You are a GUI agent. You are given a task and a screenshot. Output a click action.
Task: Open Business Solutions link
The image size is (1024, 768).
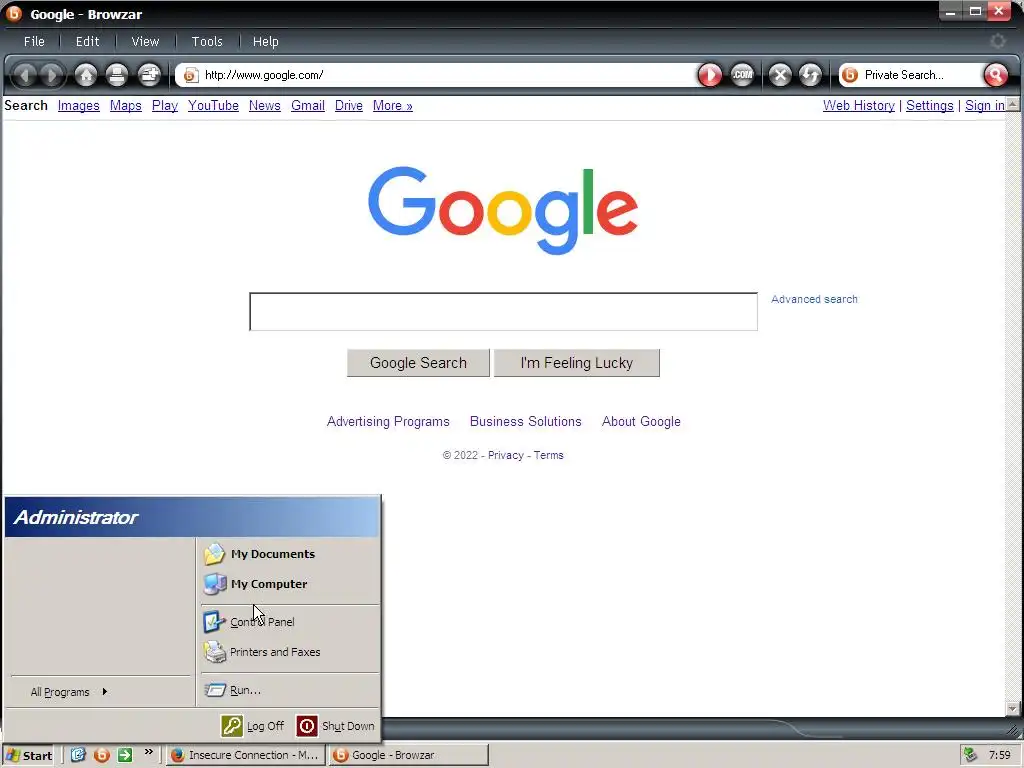pyautogui.click(x=526, y=422)
